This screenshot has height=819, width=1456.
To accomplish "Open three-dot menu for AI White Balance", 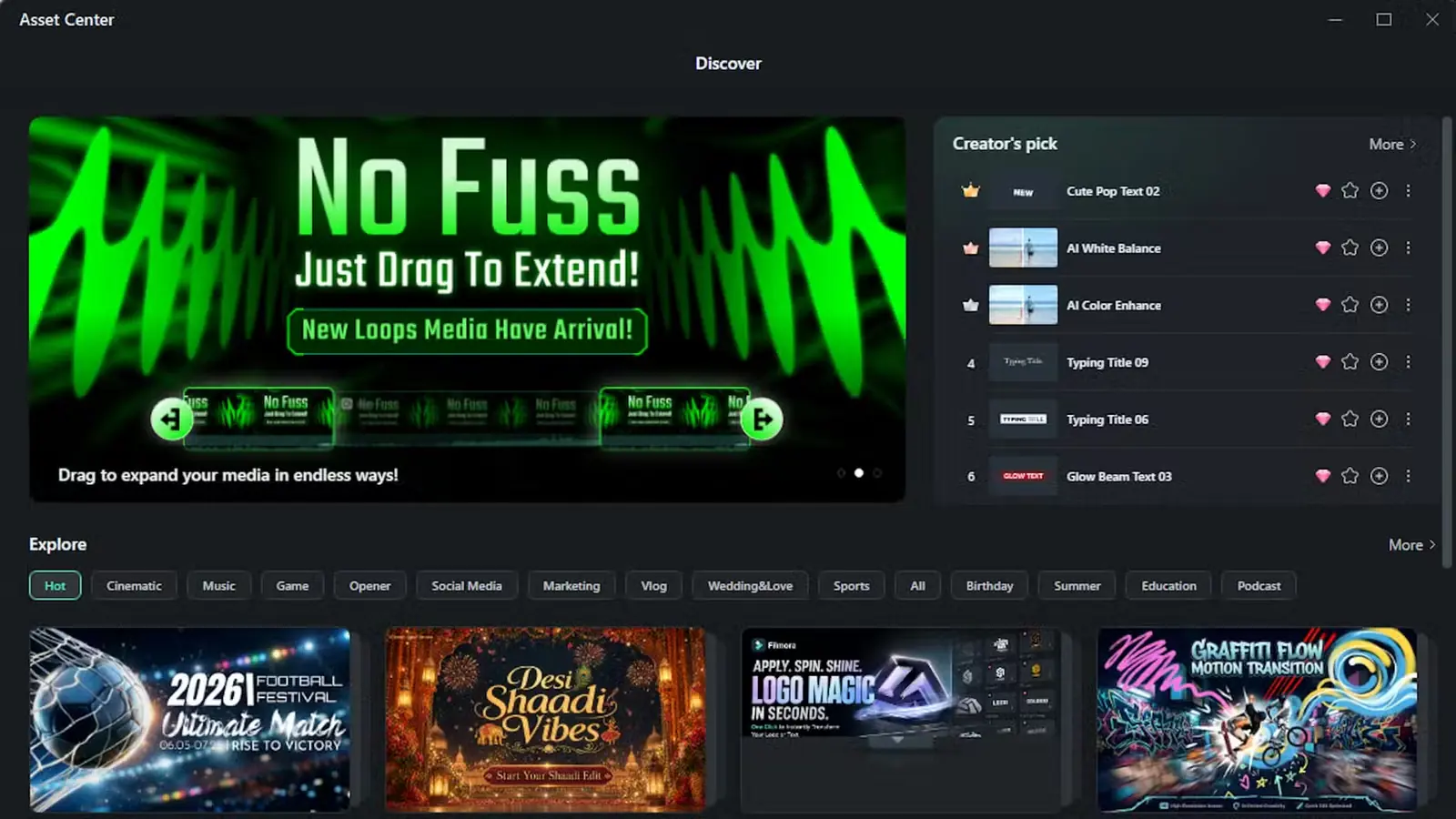I will pyautogui.click(x=1408, y=248).
